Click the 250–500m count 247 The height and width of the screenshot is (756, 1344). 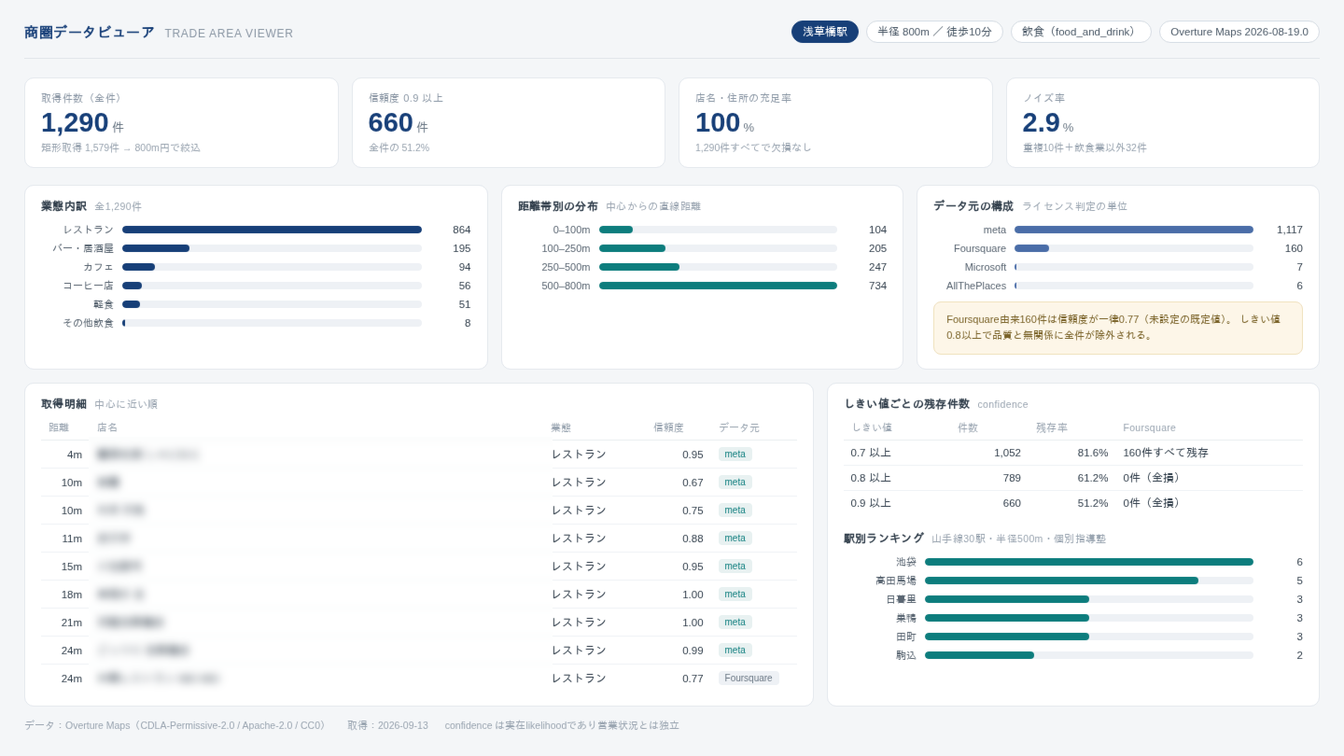click(x=877, y=267)
